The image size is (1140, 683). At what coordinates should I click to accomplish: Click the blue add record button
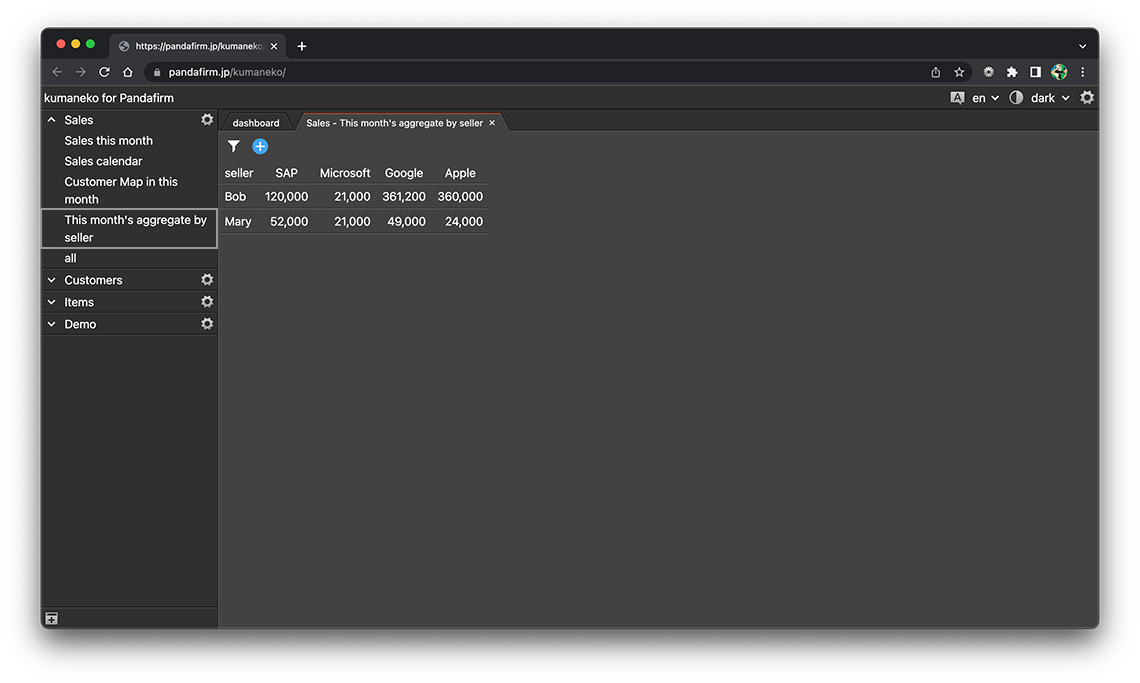tap(260, 147)
